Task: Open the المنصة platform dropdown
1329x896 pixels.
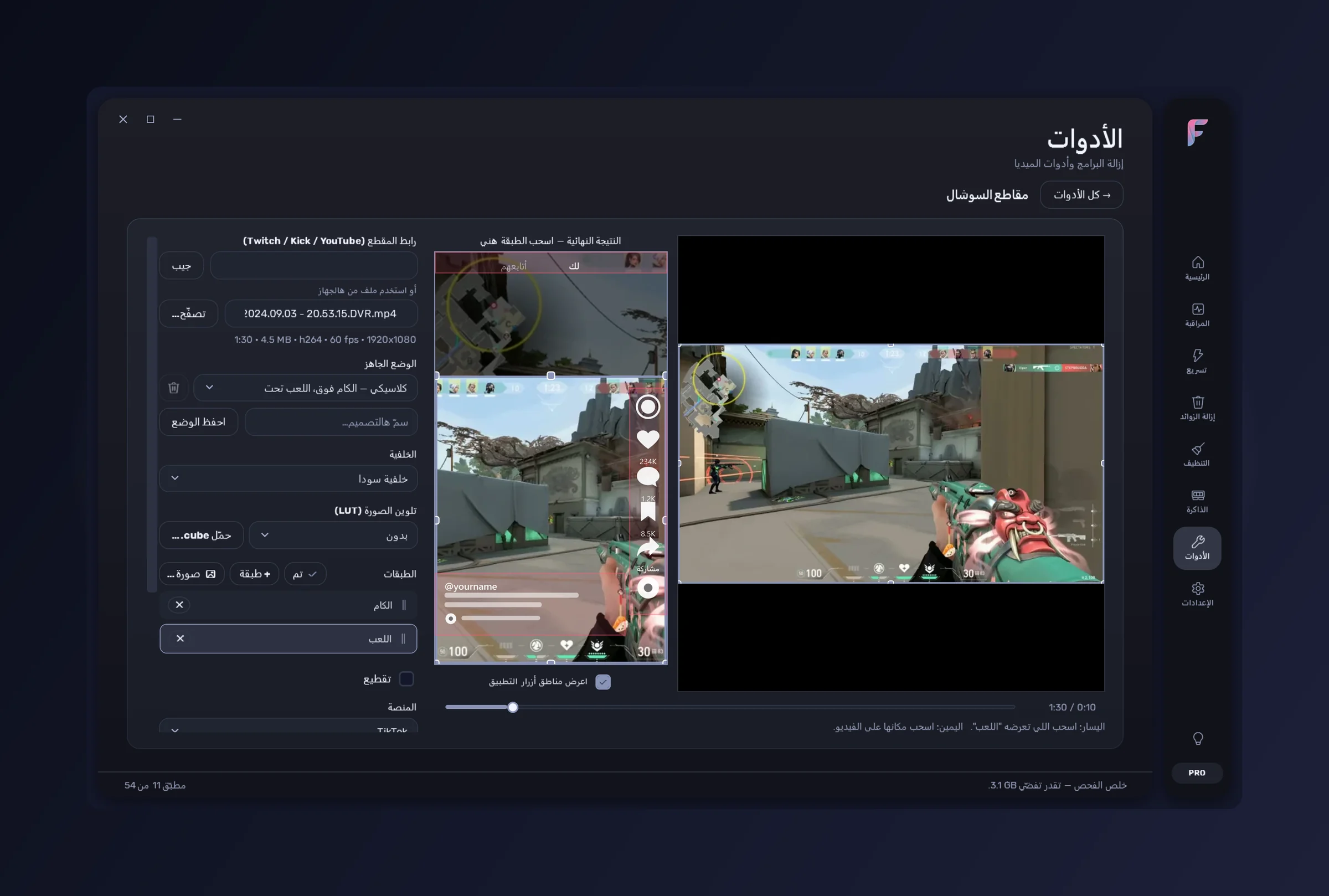Action: pos(288,725)
